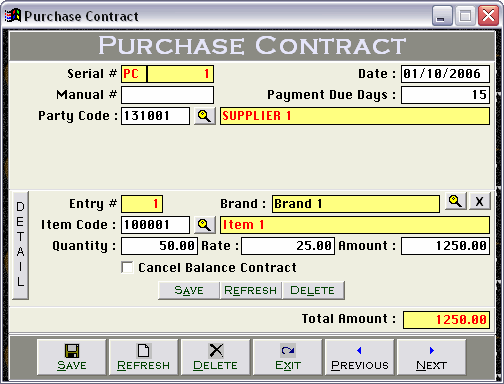504x384 pixels.
Task: Focus the Manual # input field
Action: click(x=167, y=95)
